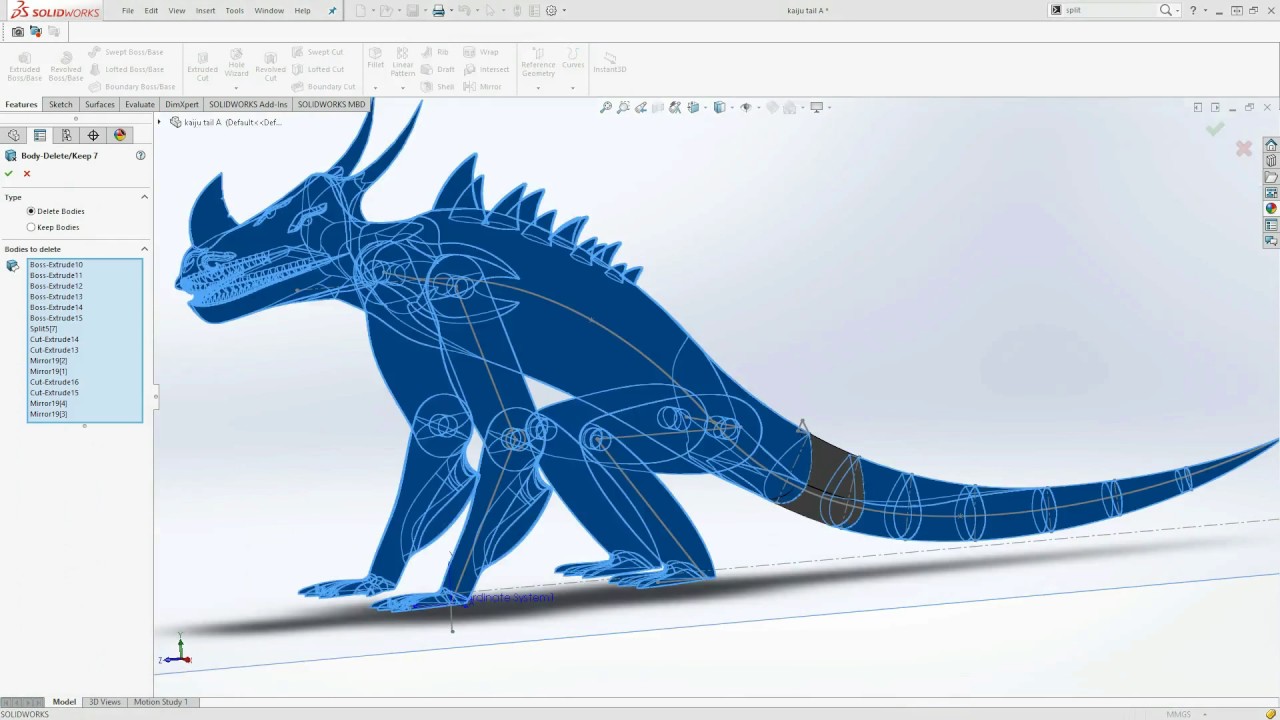Click the screen capture camera icon

tap(18, 31)
